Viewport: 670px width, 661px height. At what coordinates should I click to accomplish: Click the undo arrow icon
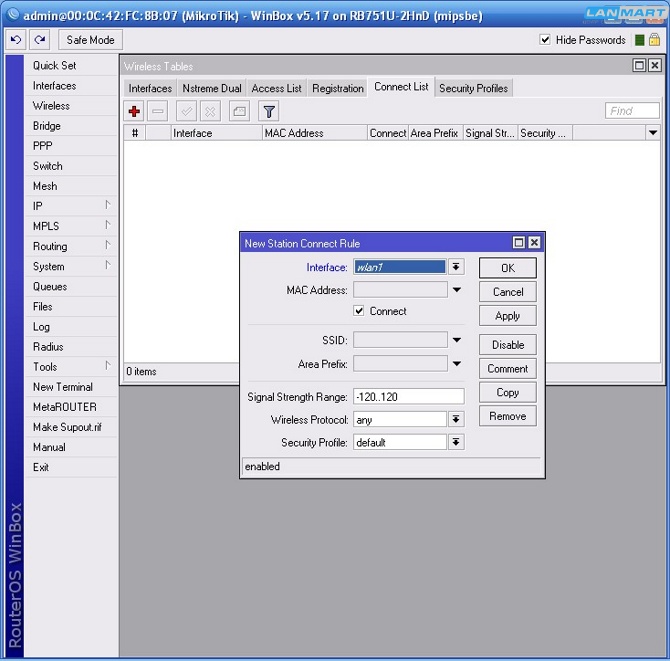pos(16,40)
